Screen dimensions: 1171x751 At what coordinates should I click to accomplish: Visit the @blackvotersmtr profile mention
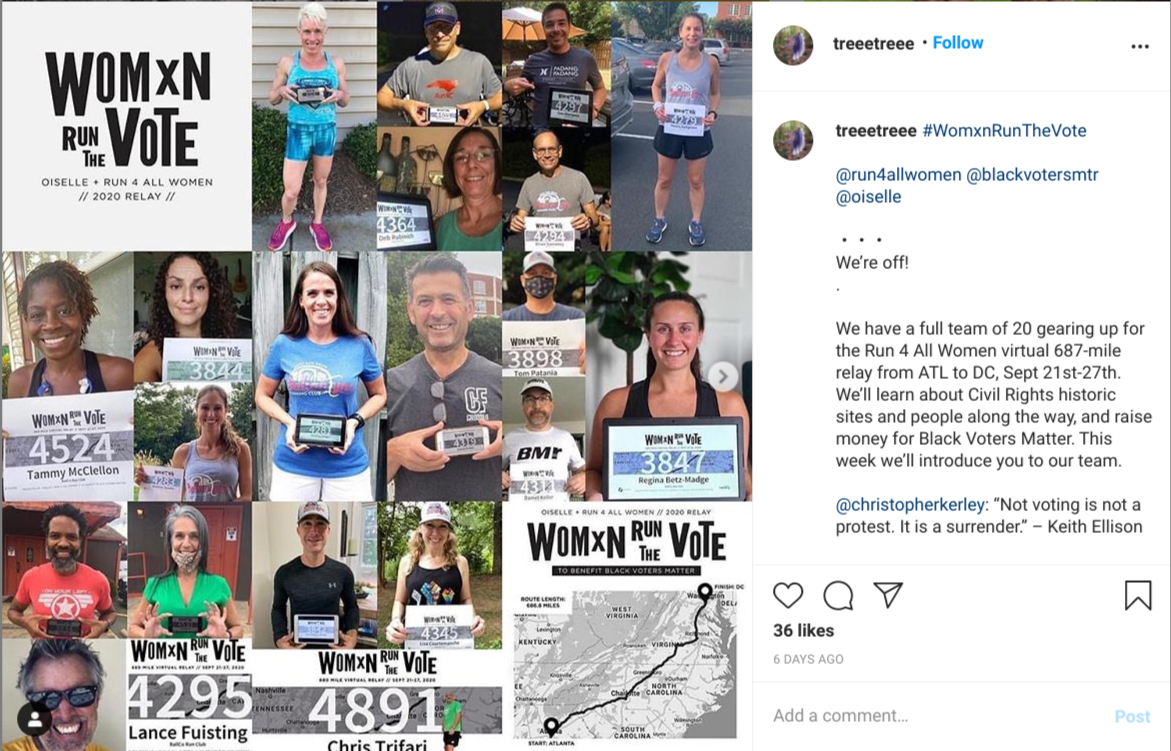[1032, 175]
